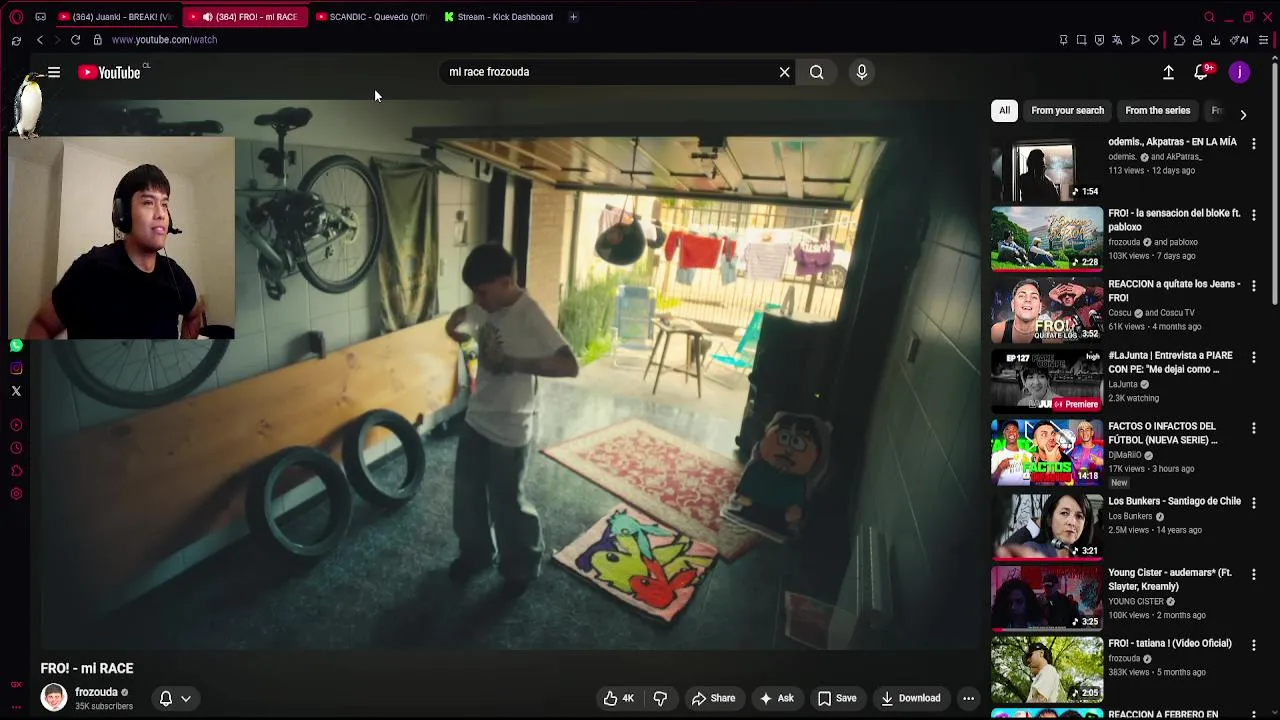Open more actions ellipsis under video
The width and height of the screenshot is (1280, 720).
[x=968, y=699]
